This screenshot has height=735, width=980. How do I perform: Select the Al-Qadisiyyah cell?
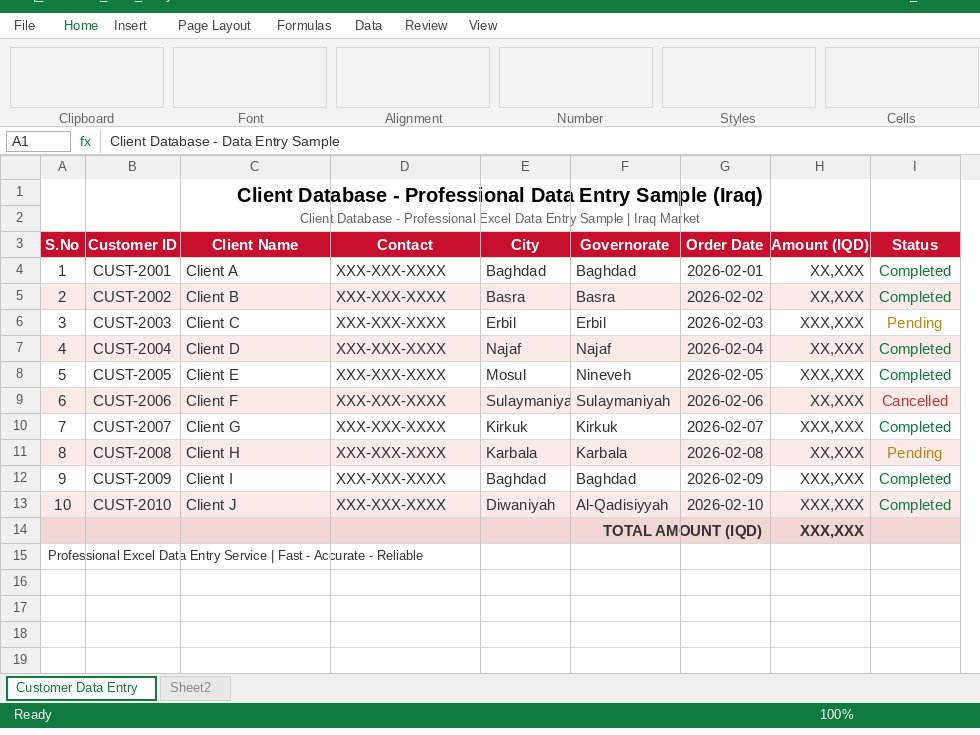(625, 504)
